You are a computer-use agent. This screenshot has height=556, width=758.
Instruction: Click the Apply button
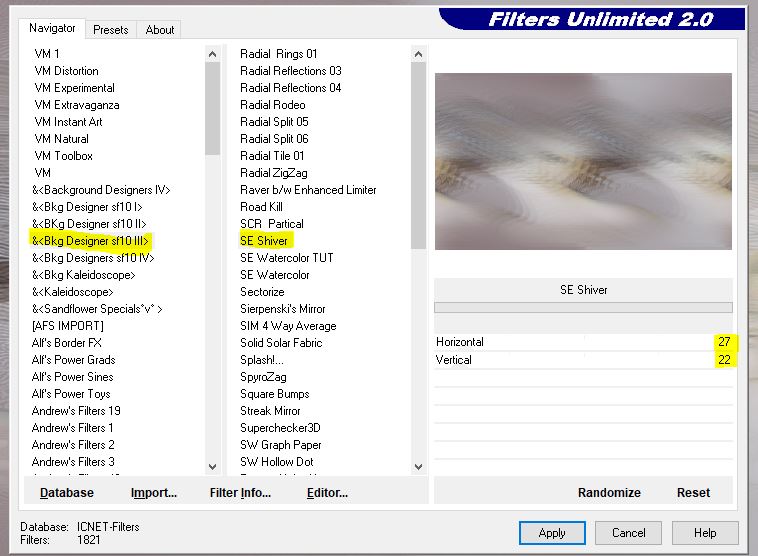tap(552, 533)
